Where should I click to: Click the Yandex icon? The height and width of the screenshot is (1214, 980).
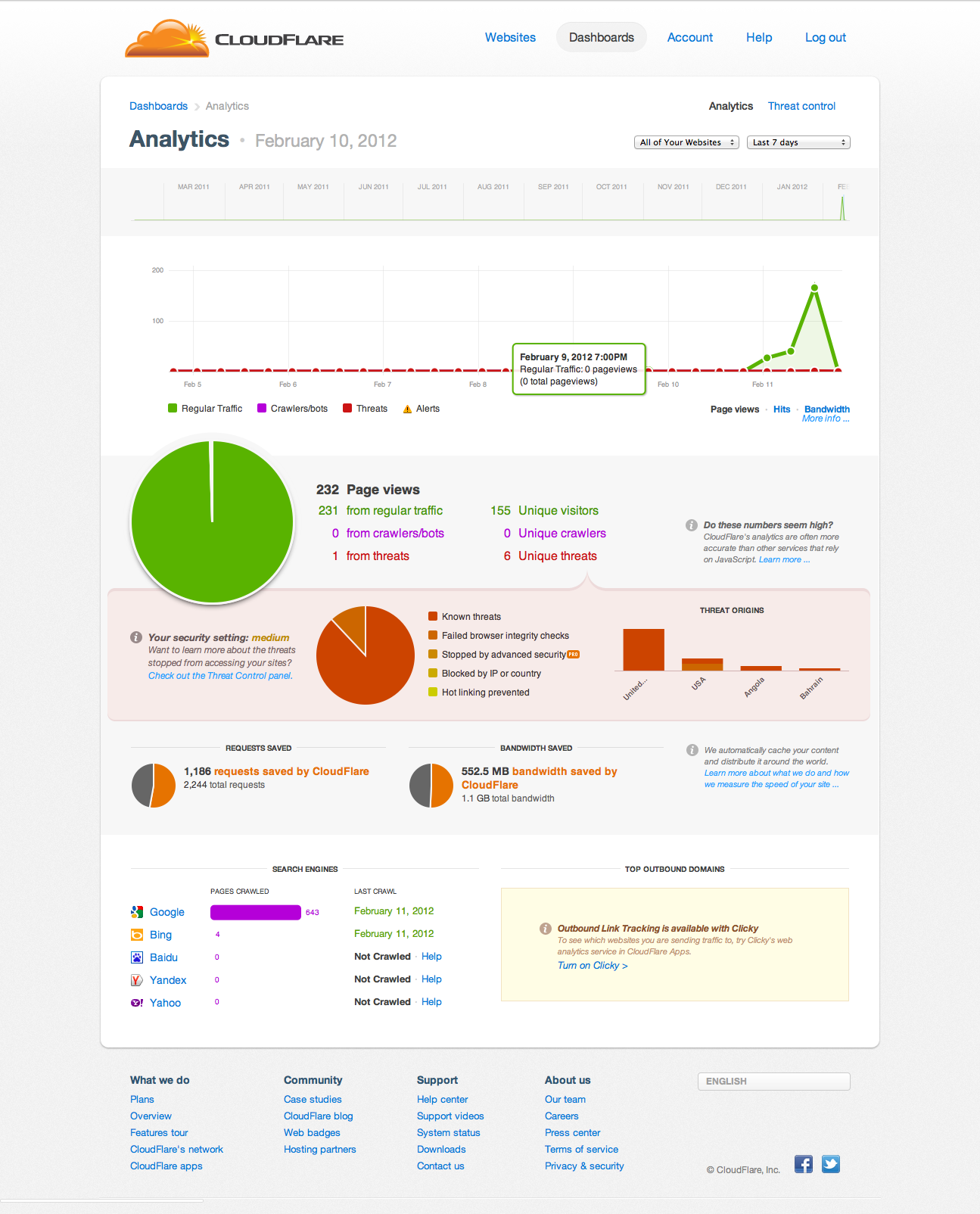(x=137, y=980)
